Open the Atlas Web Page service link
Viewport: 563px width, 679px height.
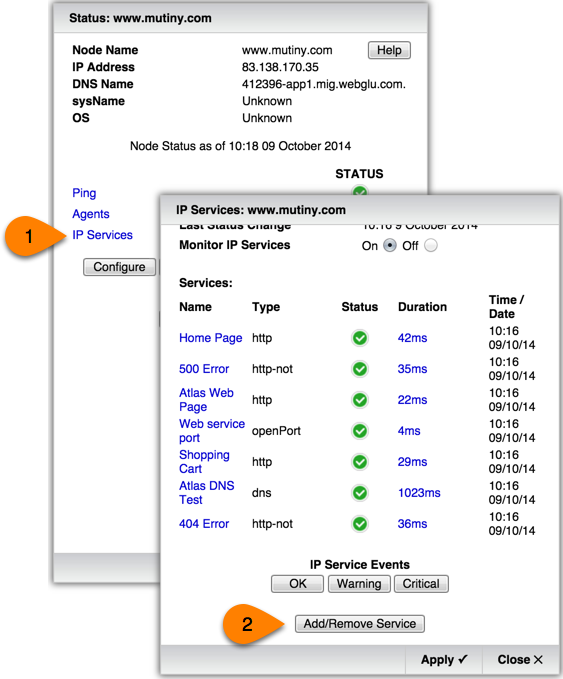pos(206,400)
